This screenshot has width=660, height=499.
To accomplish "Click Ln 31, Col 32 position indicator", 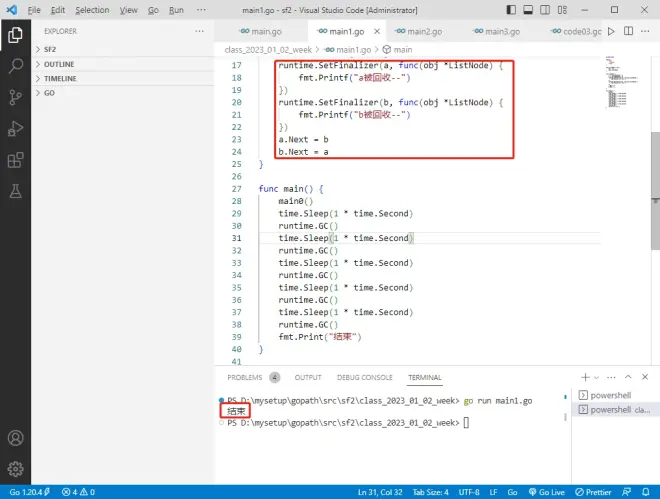I will 380,492.
